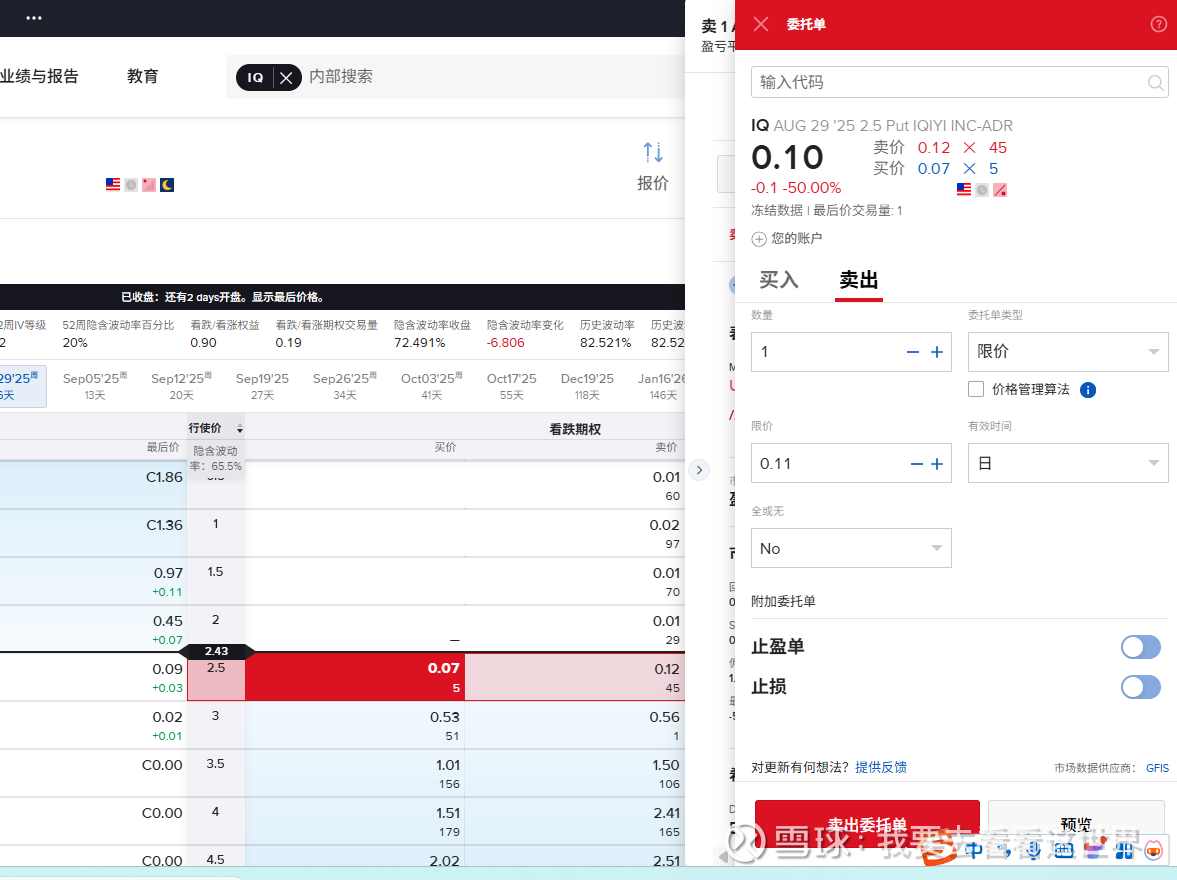This screenshot has width=1177, height=880.
Task: Open the 全或无 No dropdown
Action: (851, 548)
